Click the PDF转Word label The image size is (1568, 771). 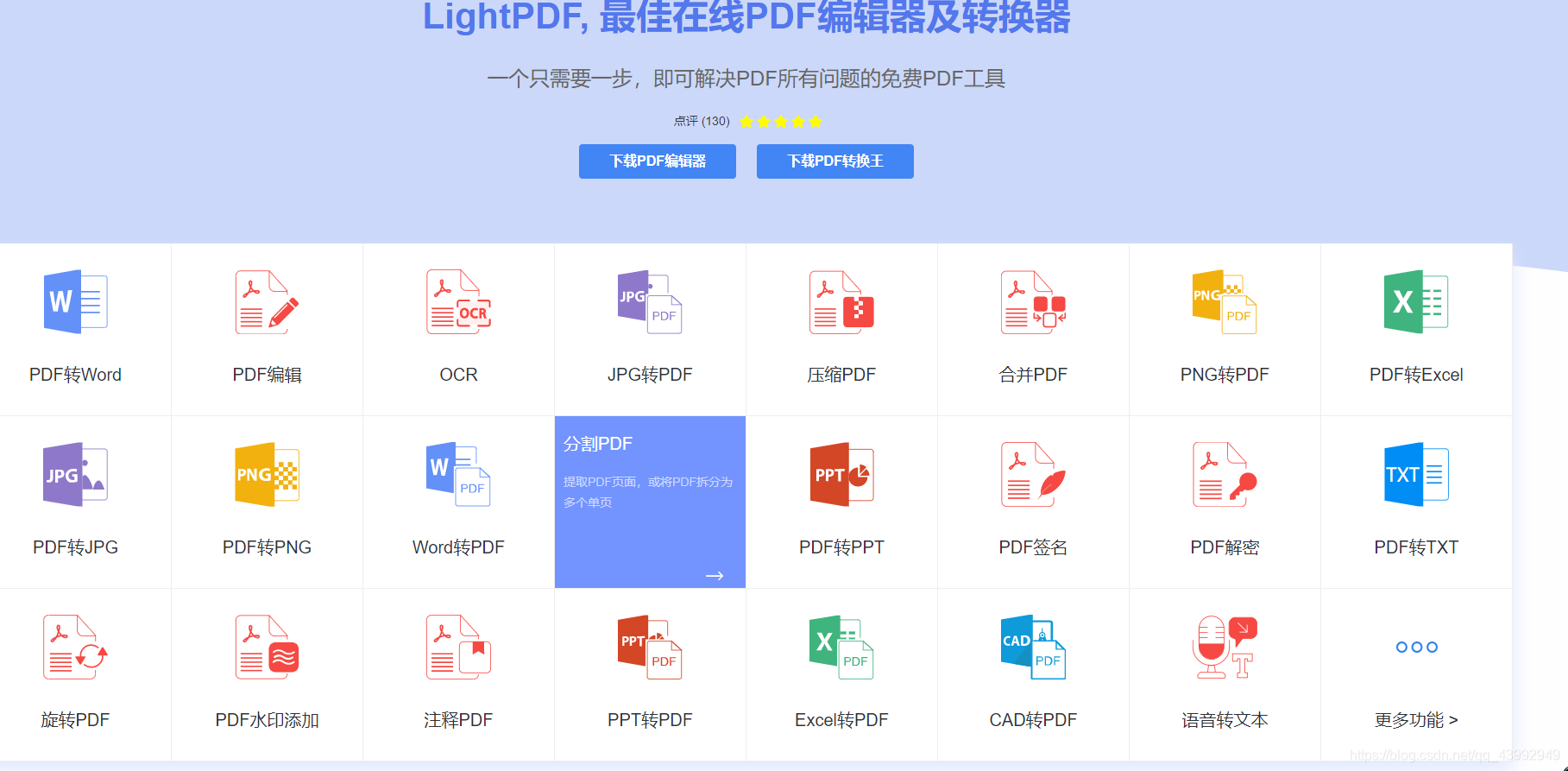[x=75, y=375]
